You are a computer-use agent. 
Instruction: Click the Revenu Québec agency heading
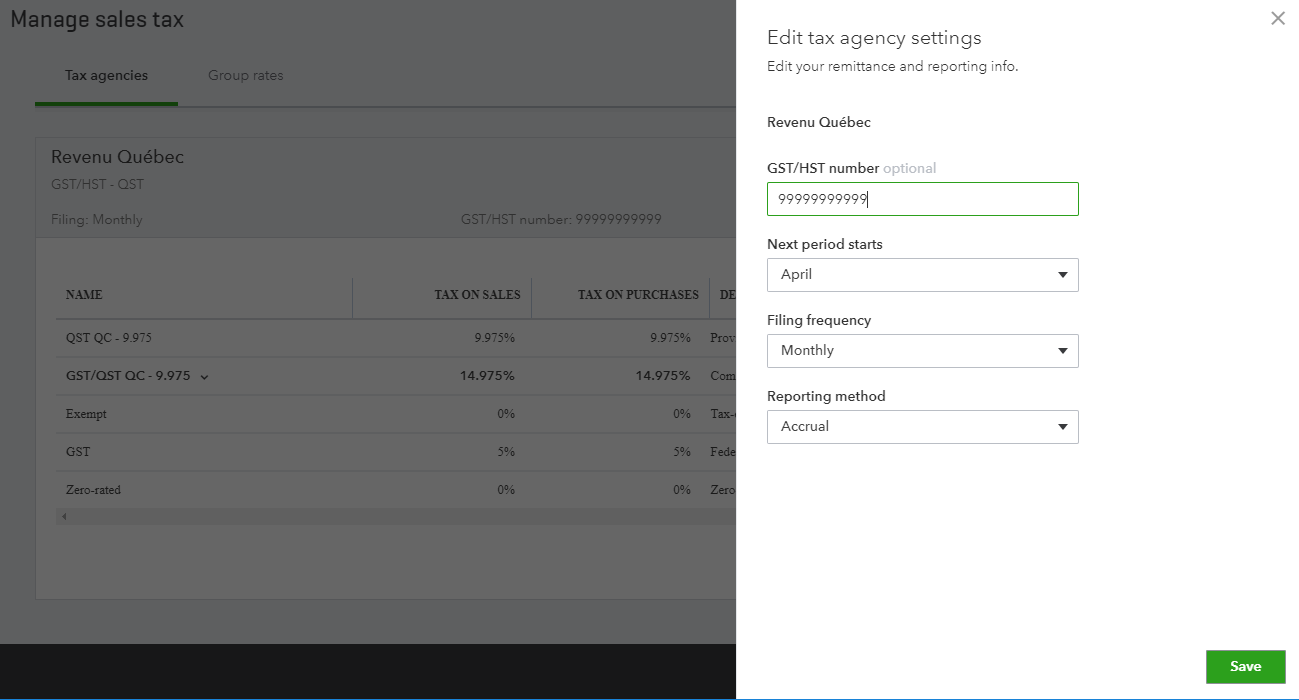click(x=117, y=157)
